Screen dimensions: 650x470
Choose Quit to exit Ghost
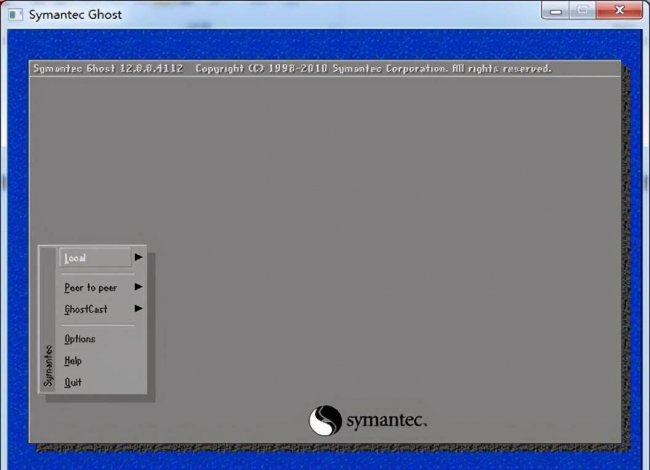(x=73, y=382)
